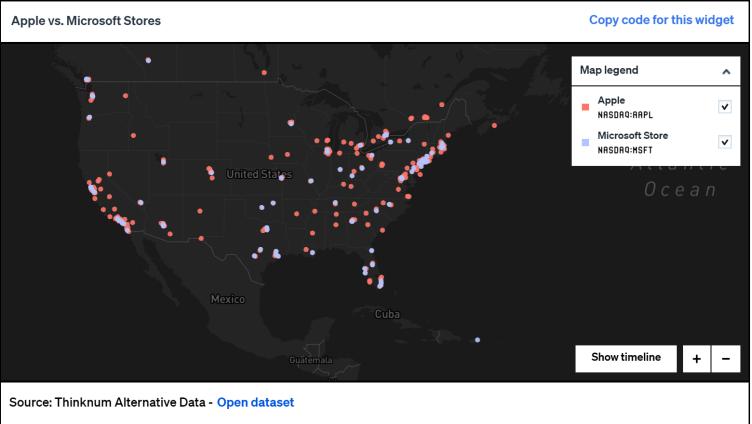Viewport: 752px width, 424px height.
Task: Click the Apple legend label
Action: click(611, 100)
